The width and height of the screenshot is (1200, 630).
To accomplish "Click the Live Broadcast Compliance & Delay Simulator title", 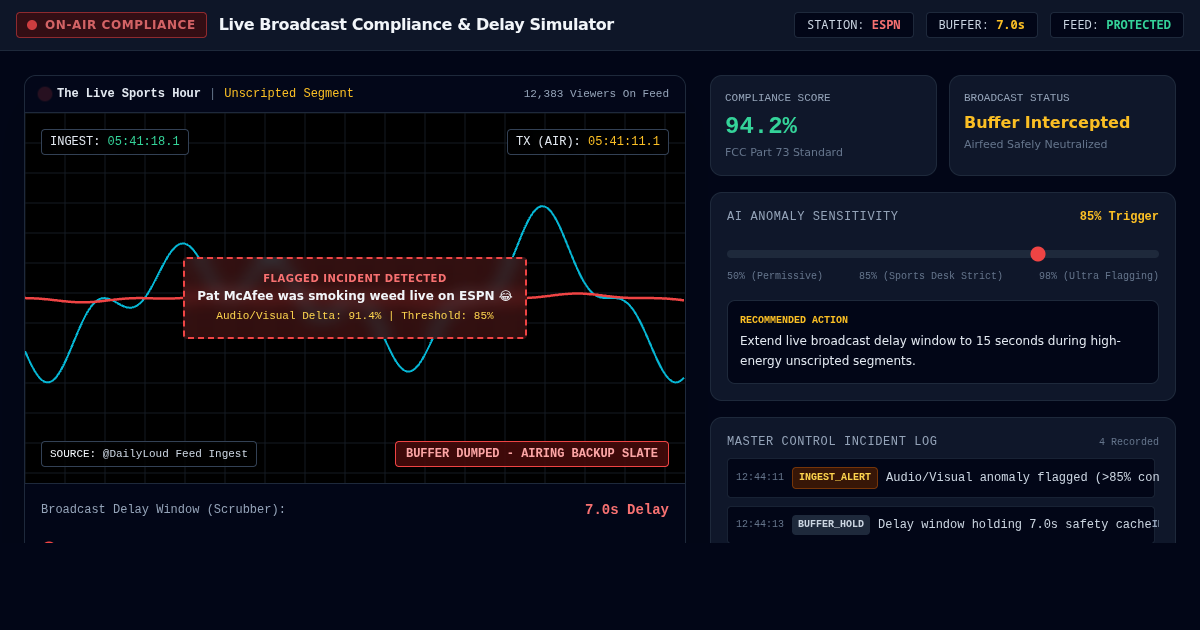I will (416, 25).
